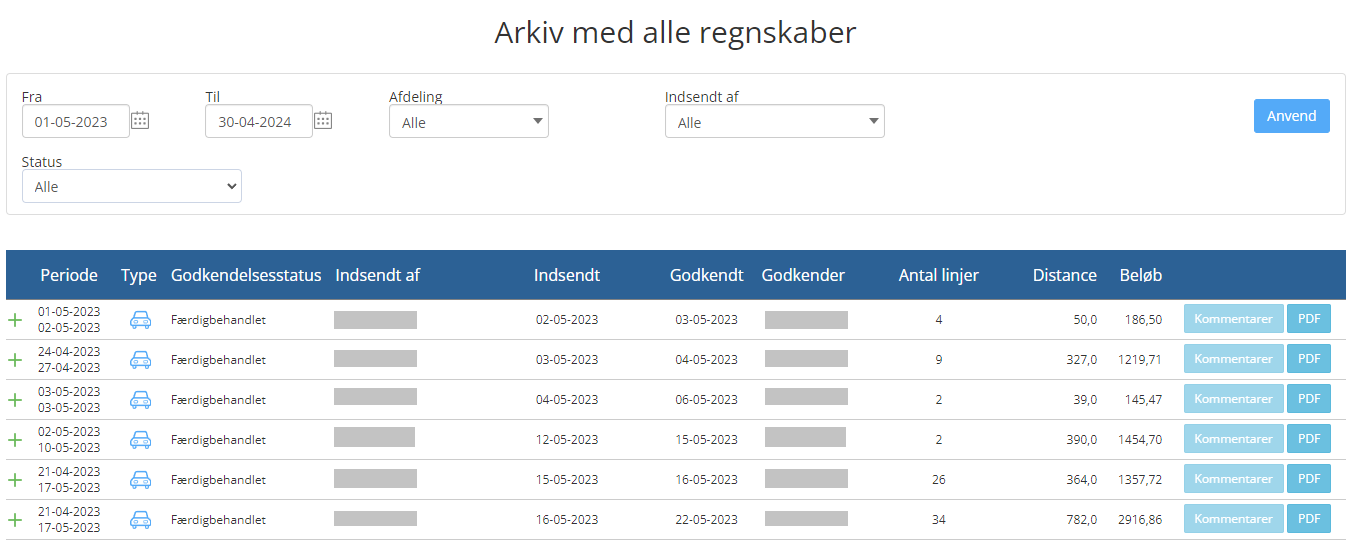Click the car type icon for 02-05-2023 submission
The height and width of the screenshot is (540, 1350).
140,320
